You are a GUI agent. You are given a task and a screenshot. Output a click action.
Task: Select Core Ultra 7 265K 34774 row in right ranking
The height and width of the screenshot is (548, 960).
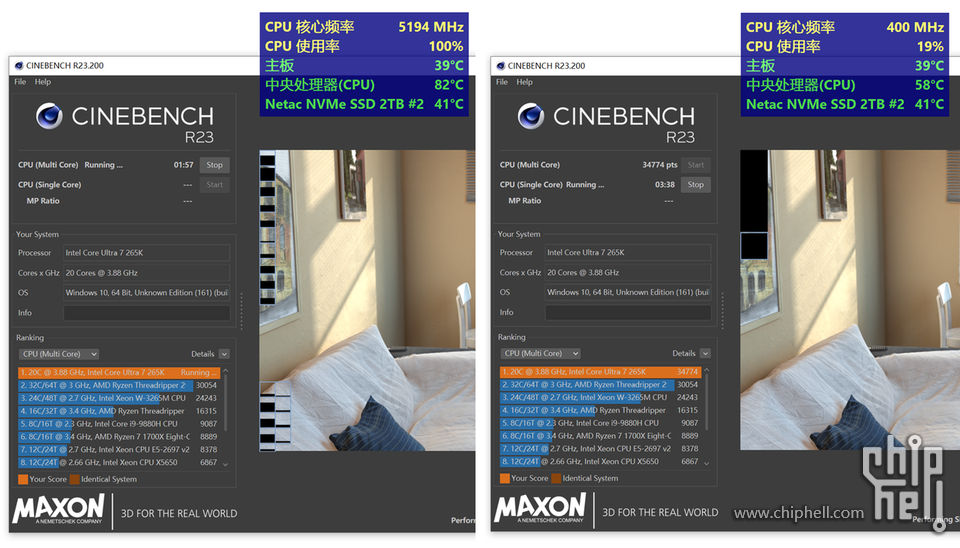pos(600,372)
